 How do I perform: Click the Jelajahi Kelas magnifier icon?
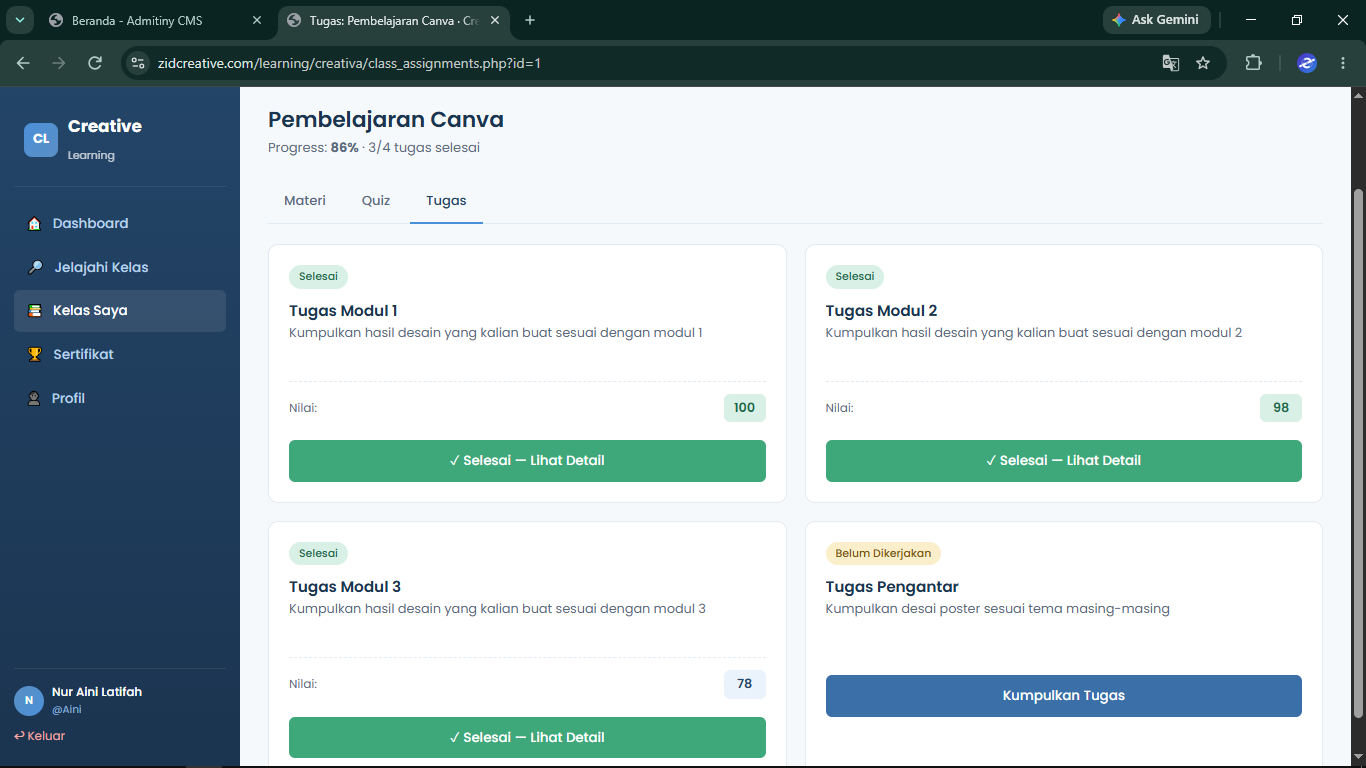pyautogui.click(x=35, y=268)
